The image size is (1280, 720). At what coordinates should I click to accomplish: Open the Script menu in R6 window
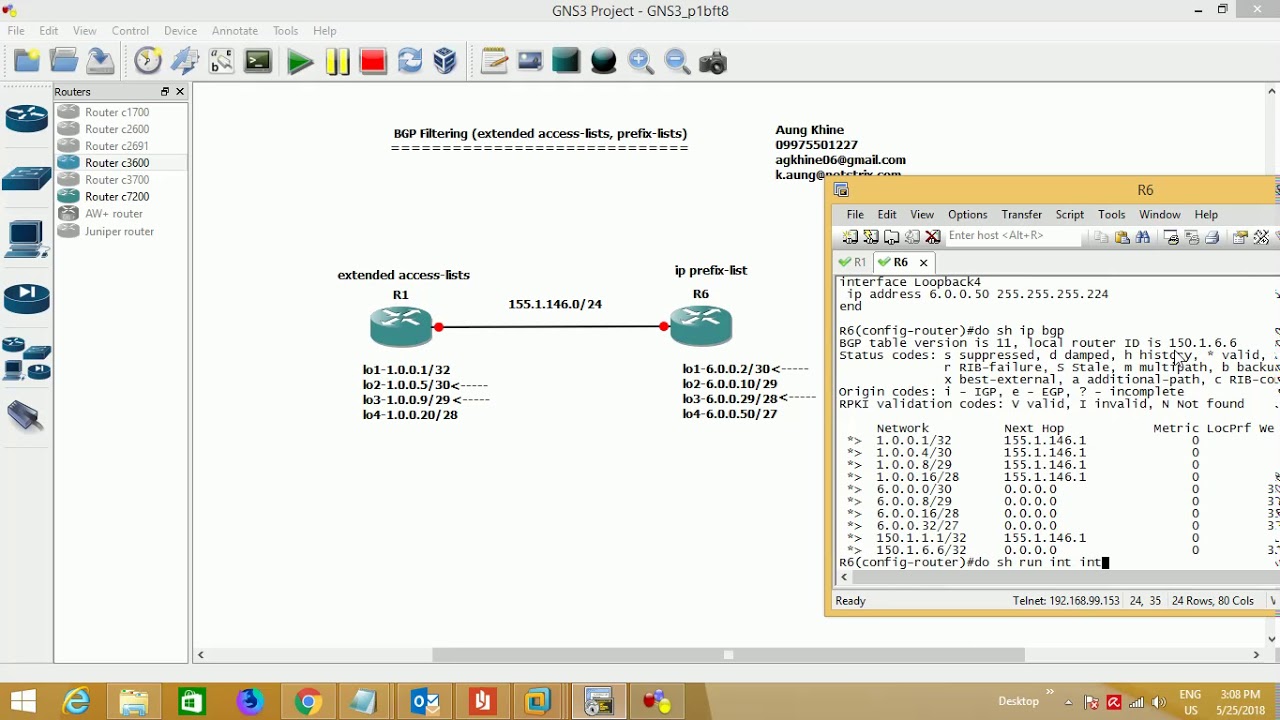(1070, 215)
